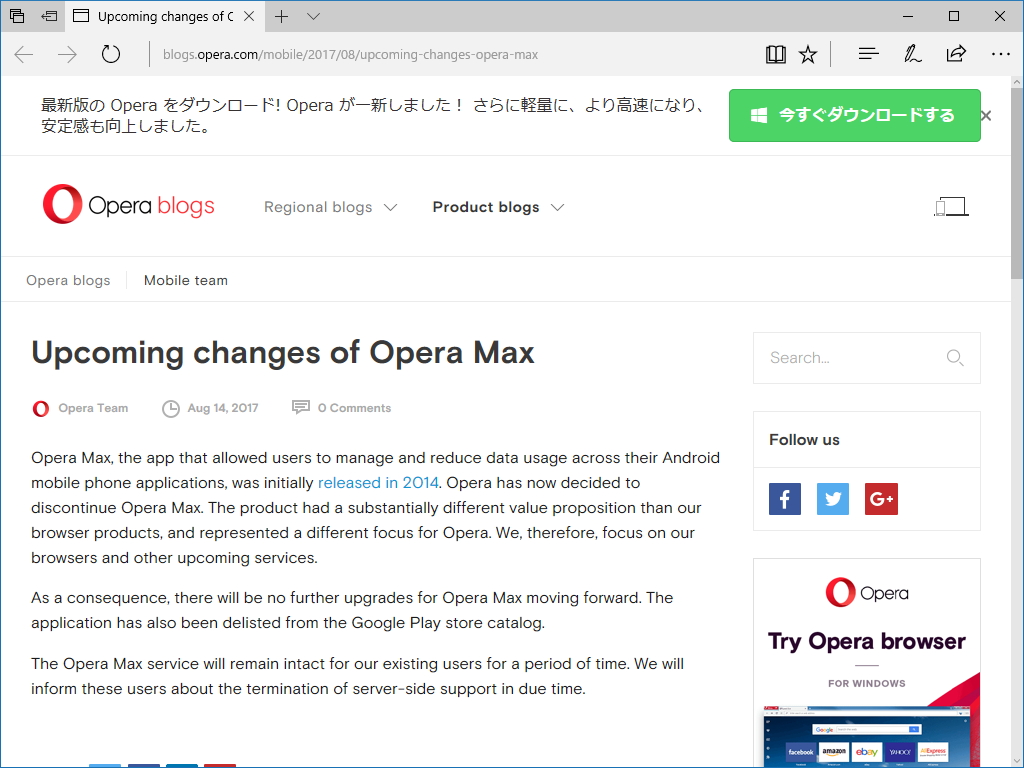
Task: Open Opera's Facebook page icon
Action: (x=785, y=499)
